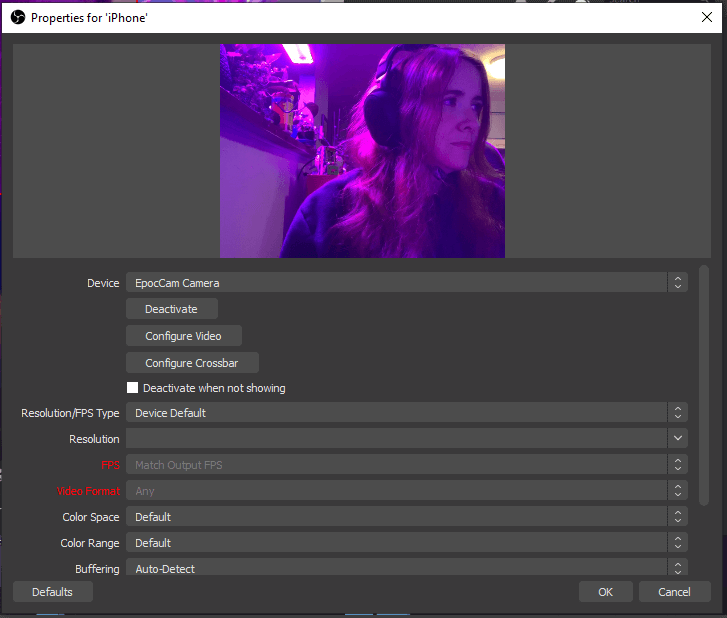Click the OBS logo icon in title bar

[18, 18]
